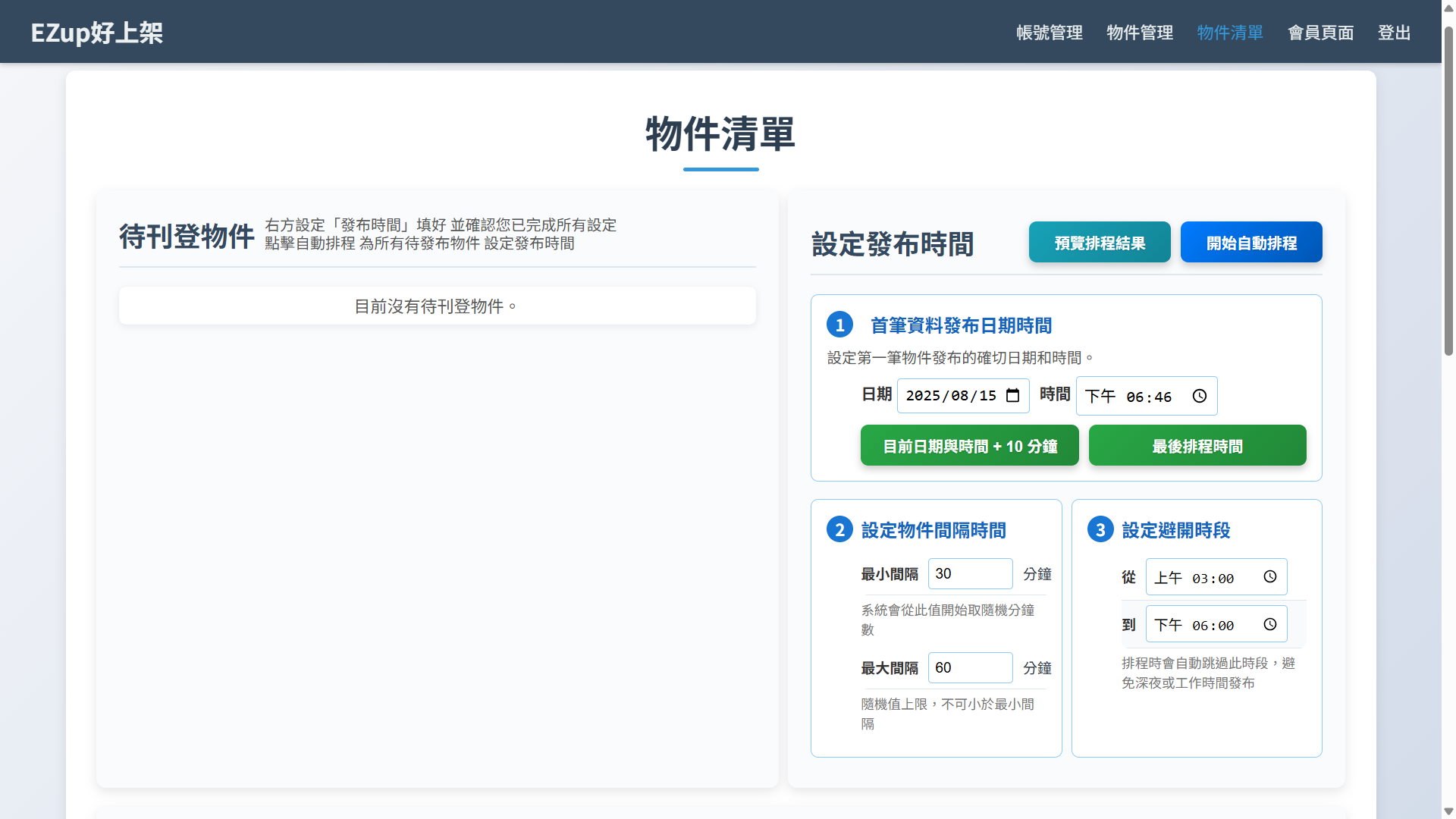The width and height of the screenshot is (1456, 819).
Task: Click the 目前沒有待刊登物件。 message
Action: coord(437,306)
